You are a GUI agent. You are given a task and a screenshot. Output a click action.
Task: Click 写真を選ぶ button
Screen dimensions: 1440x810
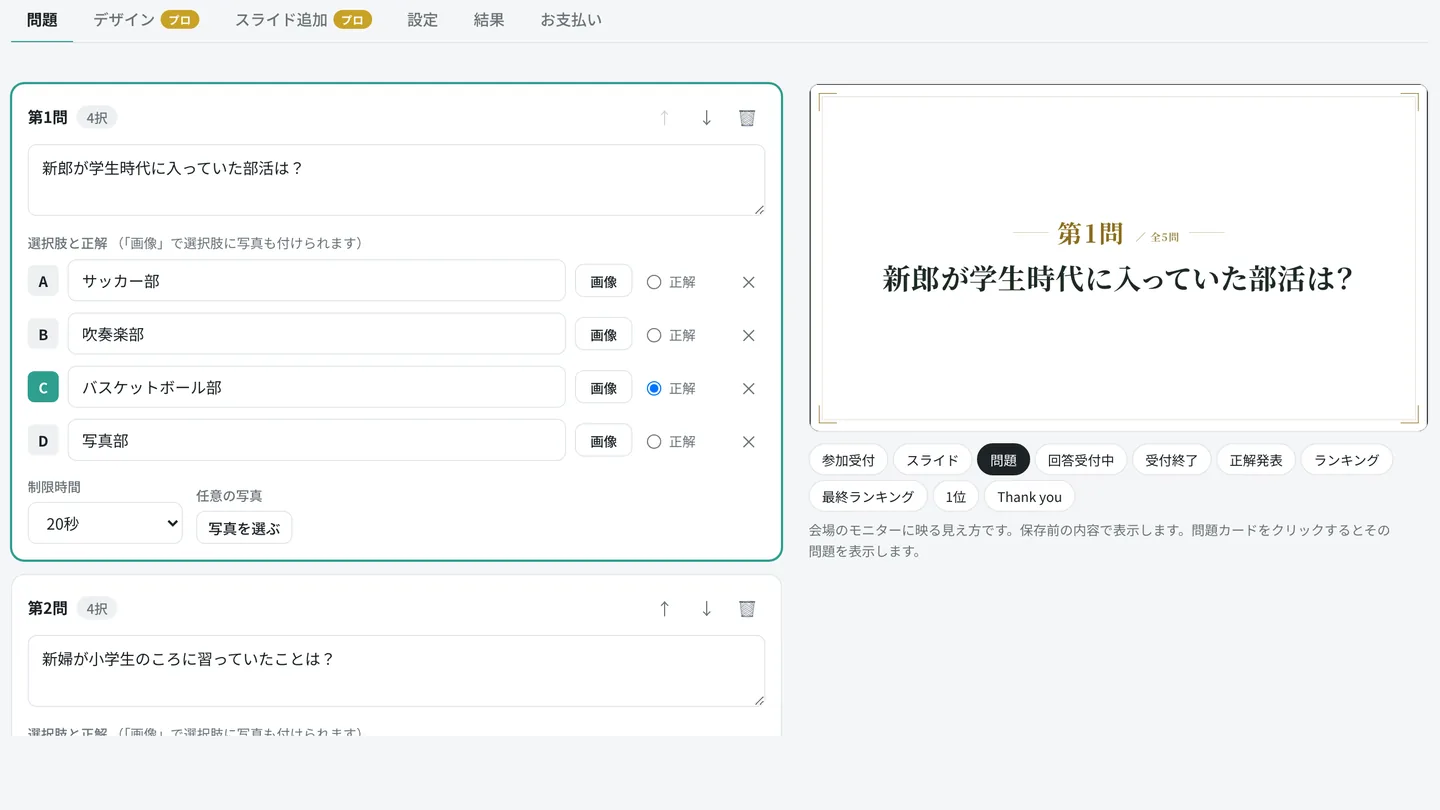click(244, 528)
